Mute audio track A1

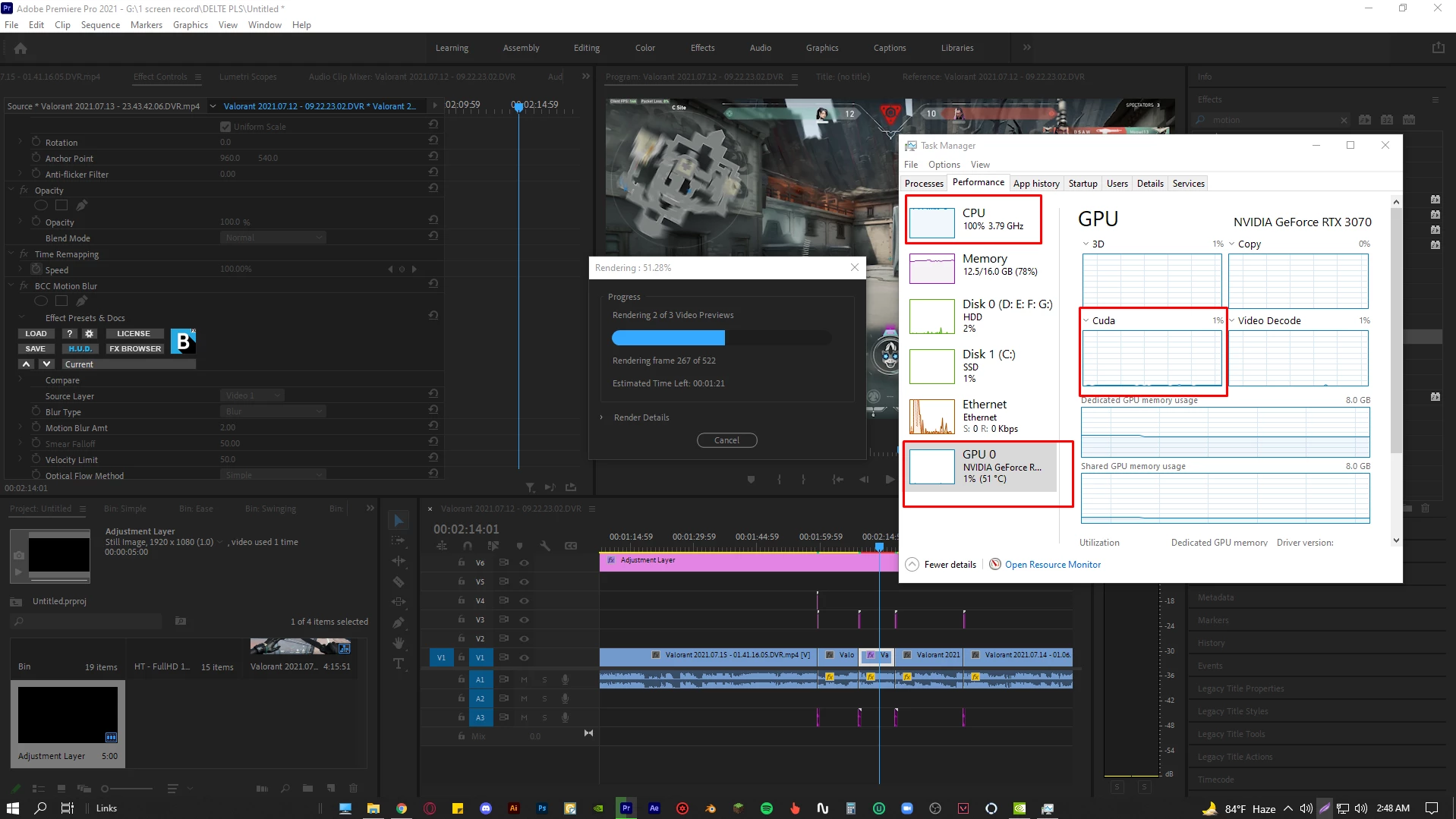click(x=524, y=679)
